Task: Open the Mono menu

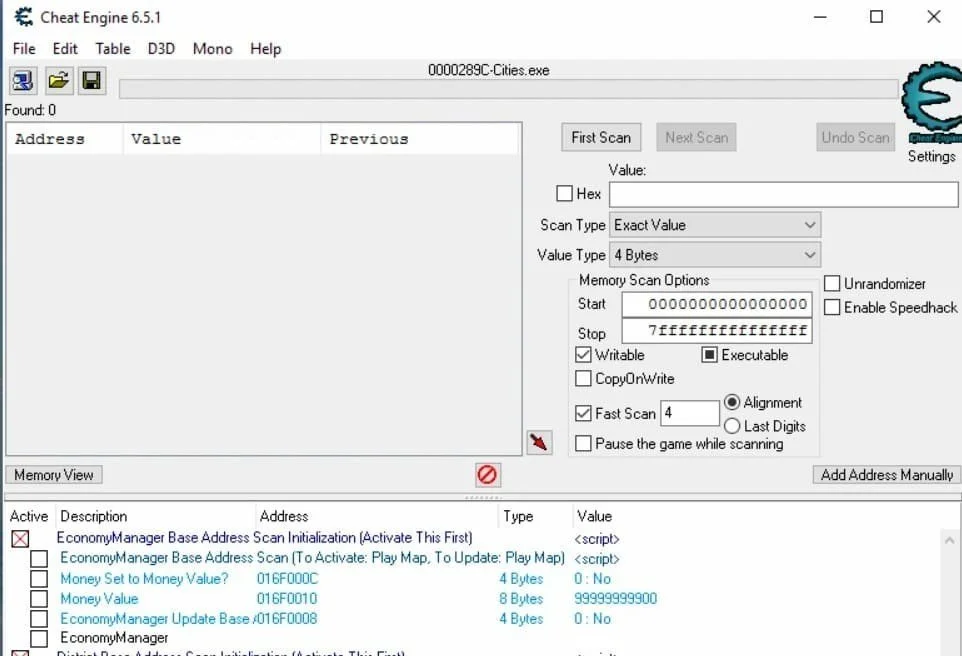Action: coord(212,48)
